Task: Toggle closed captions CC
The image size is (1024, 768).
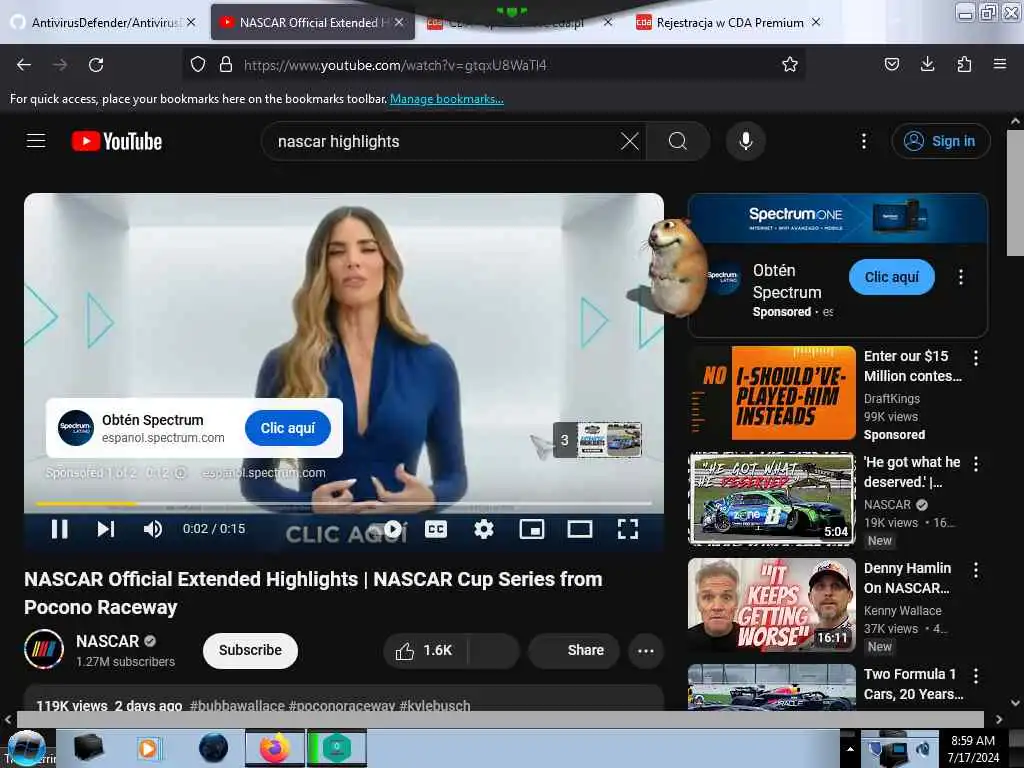Action: point(436,529)
